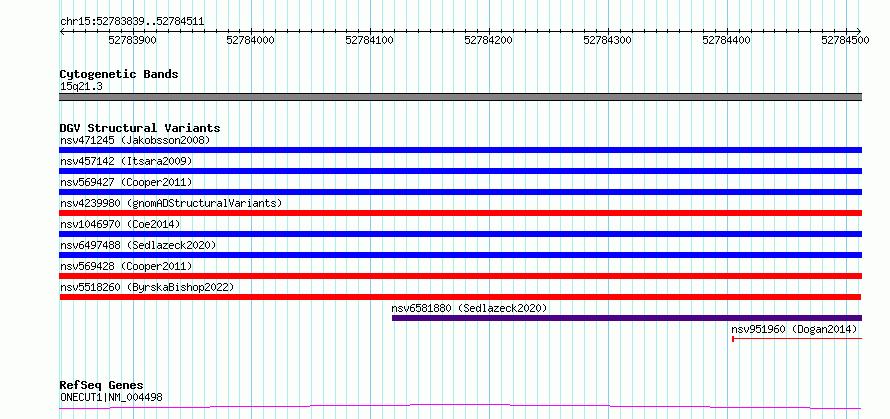Click ruler position 52784000

(x=251, y=40)
